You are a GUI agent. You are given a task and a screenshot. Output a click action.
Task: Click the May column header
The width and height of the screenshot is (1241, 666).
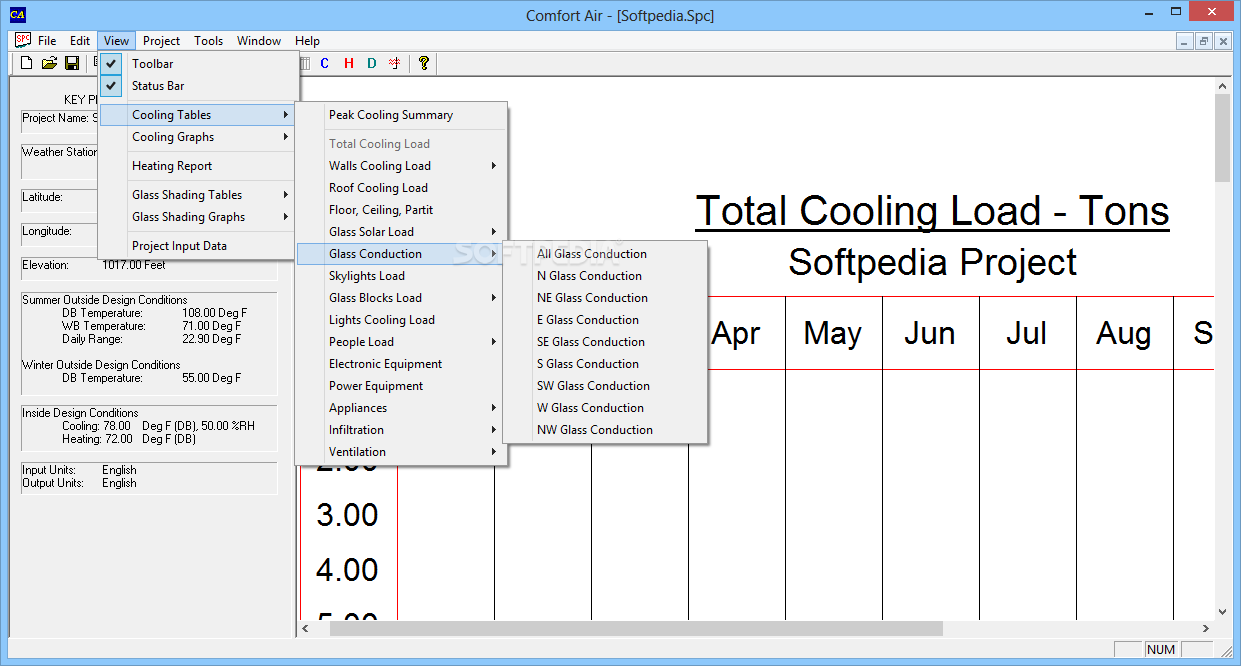pos(833,333)
